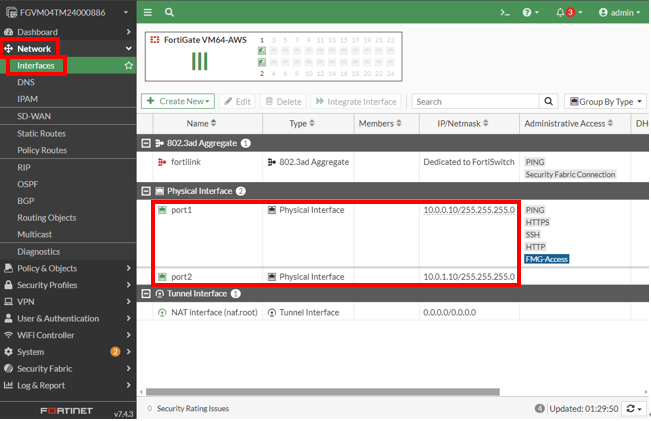Image resolution: width=651 pixels, height=421 pixels.
Task: Open the admin user menu
Action: click(x=619, y=12)
